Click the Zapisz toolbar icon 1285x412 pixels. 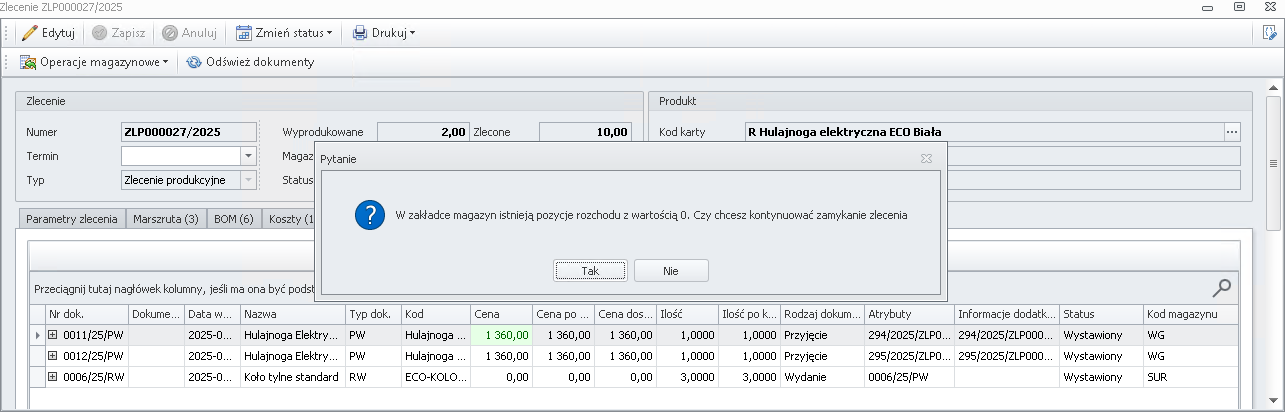tap(100, 33)
